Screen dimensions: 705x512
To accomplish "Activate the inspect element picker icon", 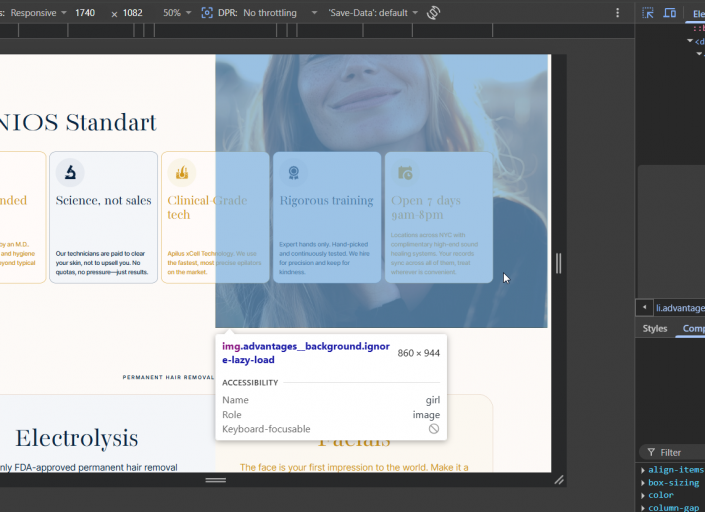I will tap(648, 13).
